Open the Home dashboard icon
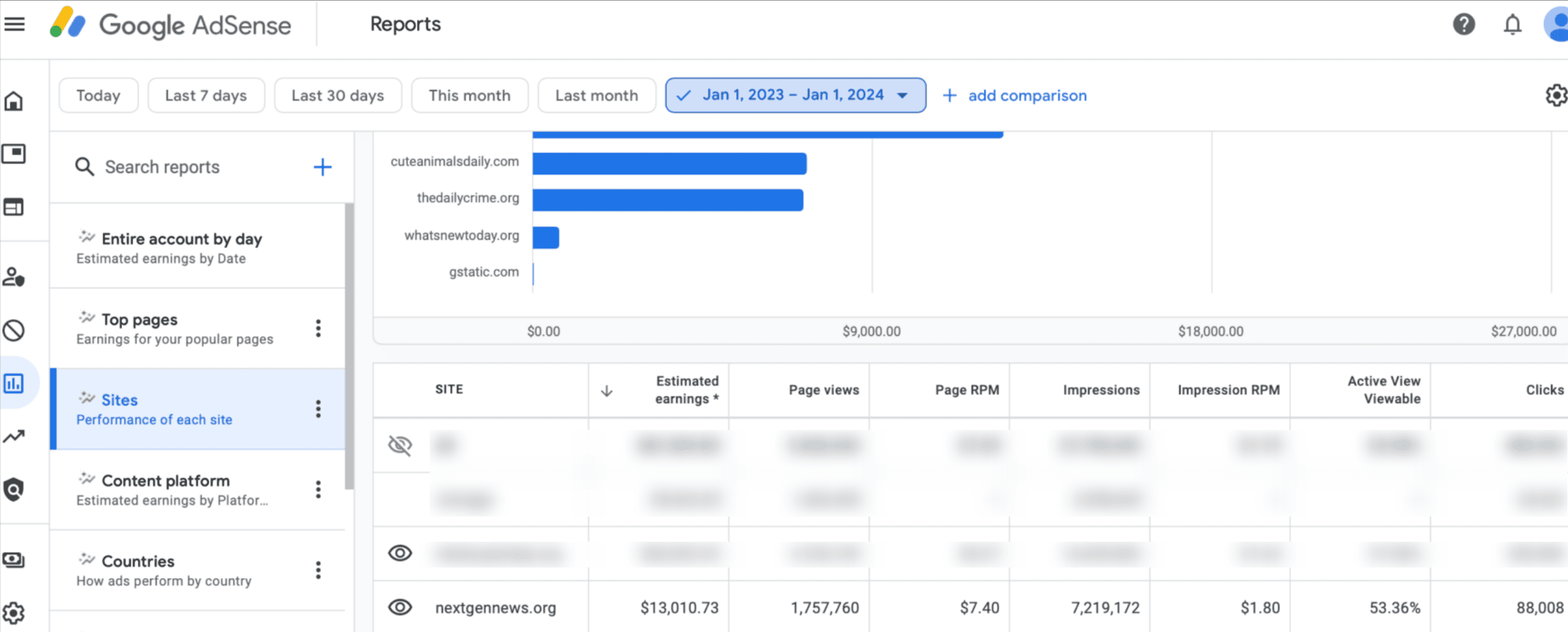The image size is (1568, 632). click(x=14, y=101)
